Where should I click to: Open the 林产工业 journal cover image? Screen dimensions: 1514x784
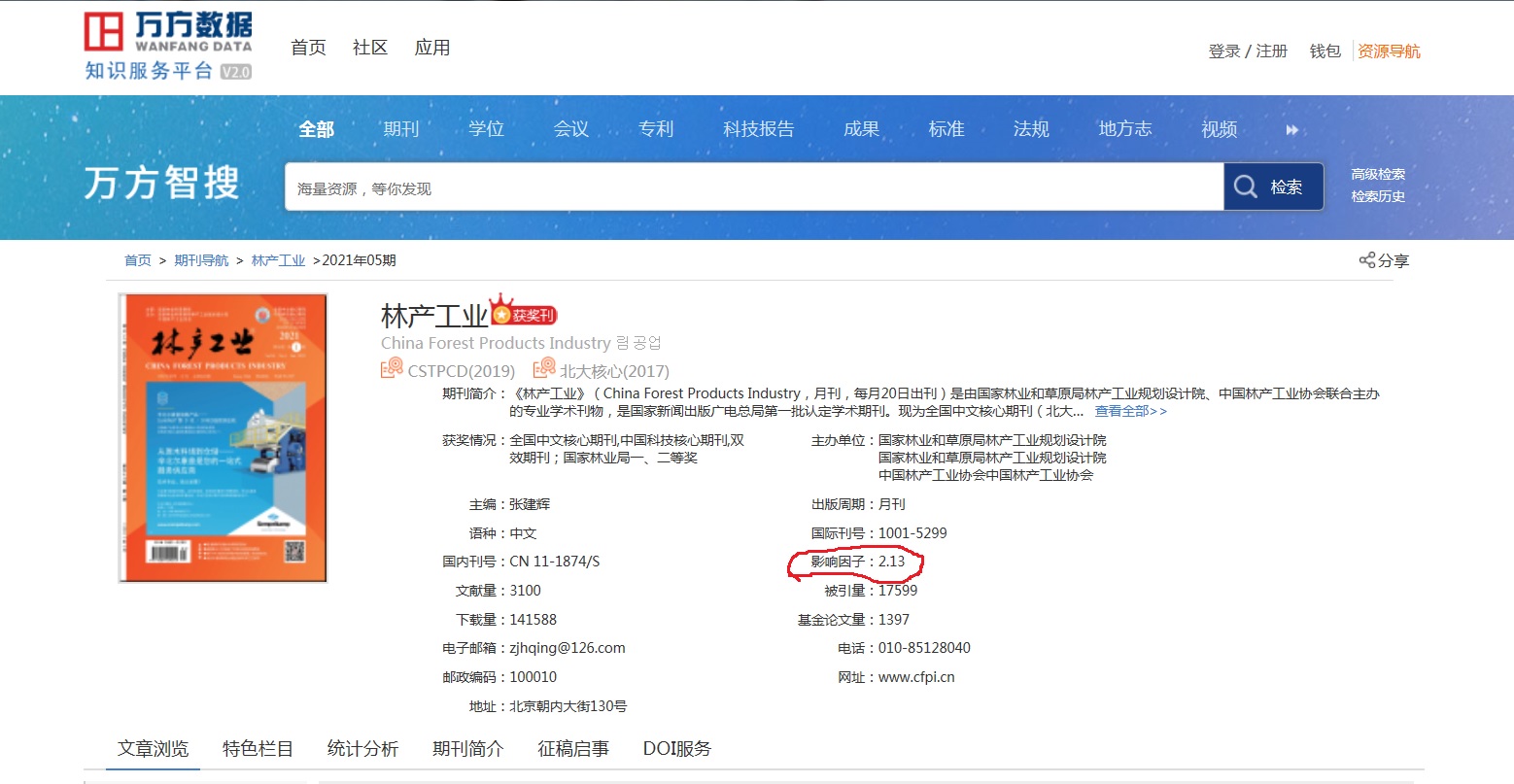coord(223,437)
